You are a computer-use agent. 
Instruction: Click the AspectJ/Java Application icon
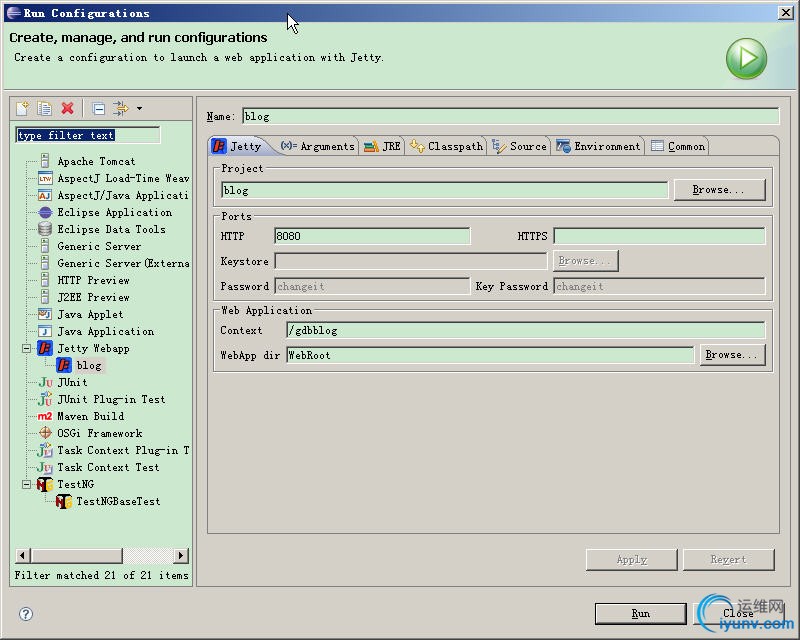tap(45, 195)
